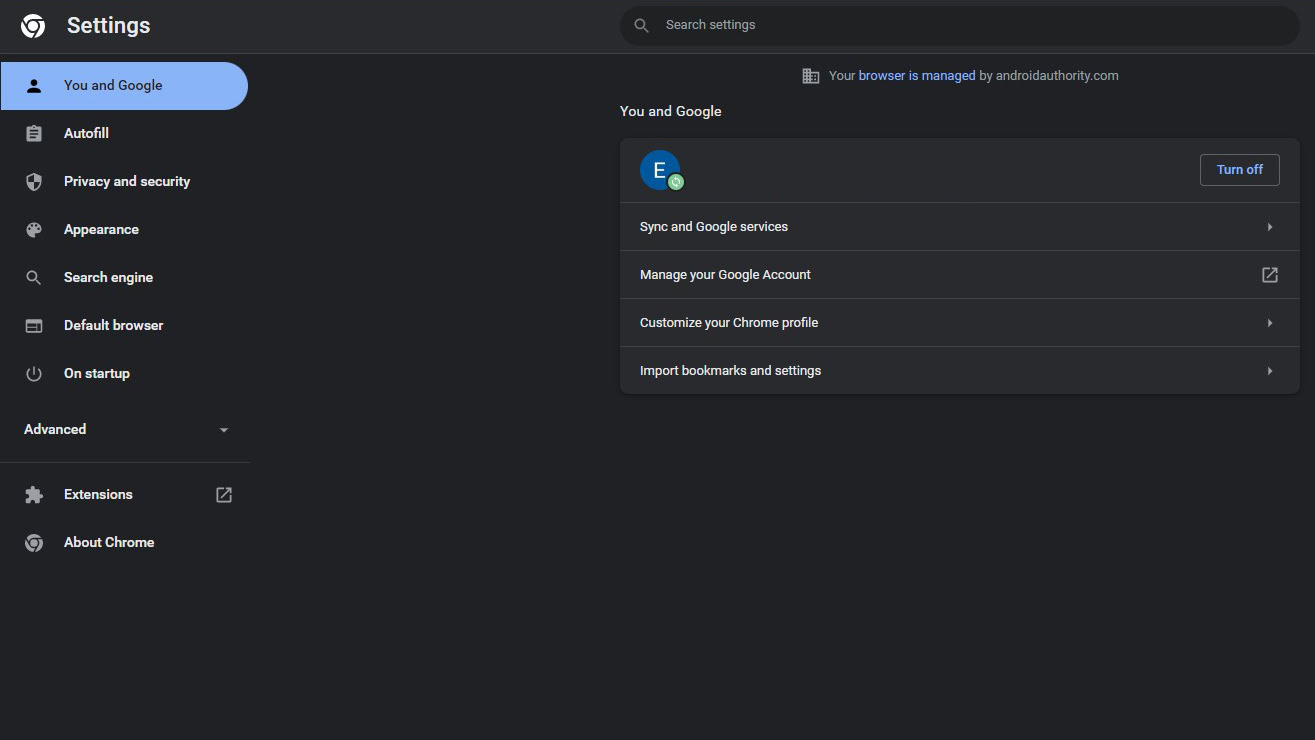Image resolution: width=1315 pixels, height=740 pixels.
Task: Click the About Chrome logo icon
Action: 34,543
